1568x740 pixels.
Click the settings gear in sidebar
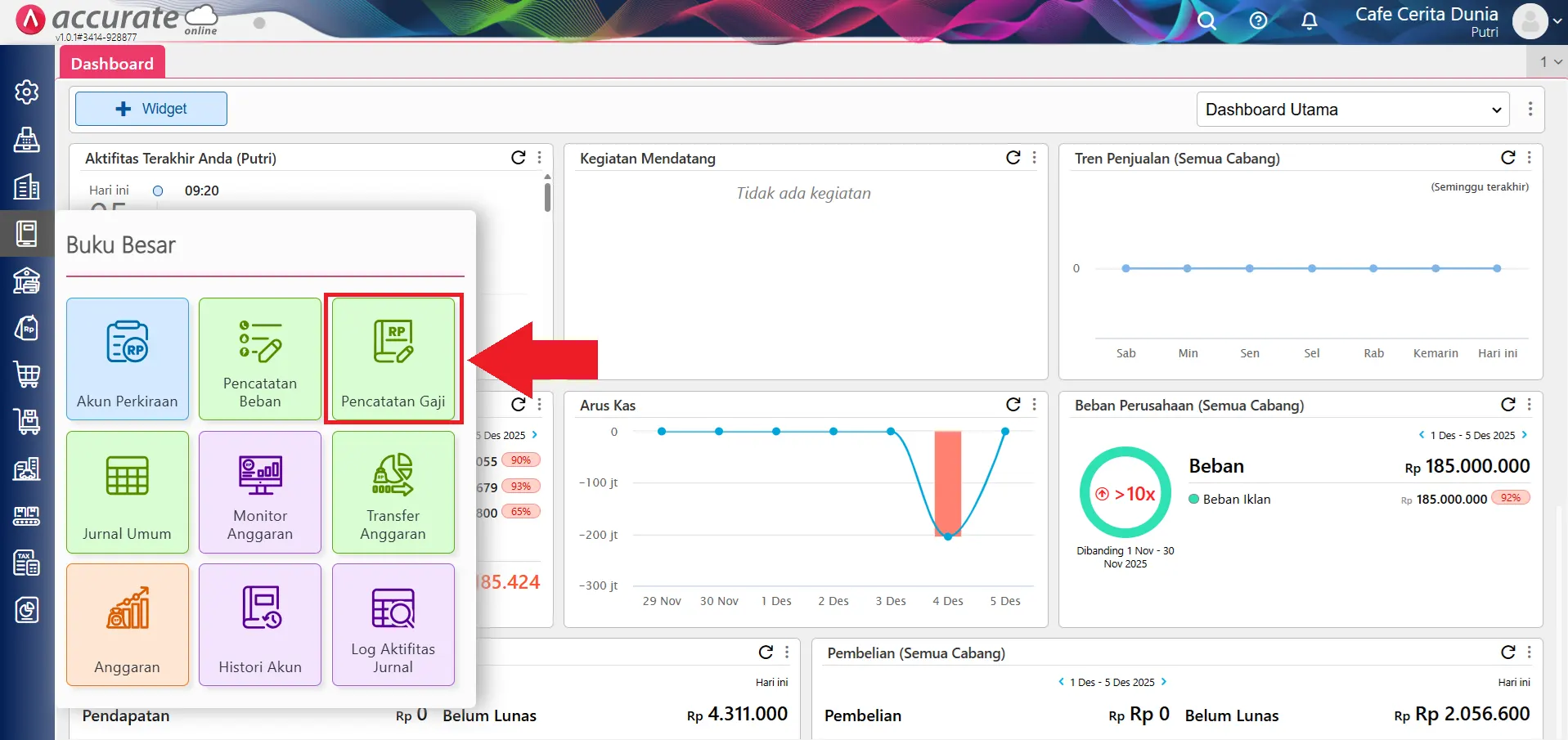coord(27,92)
